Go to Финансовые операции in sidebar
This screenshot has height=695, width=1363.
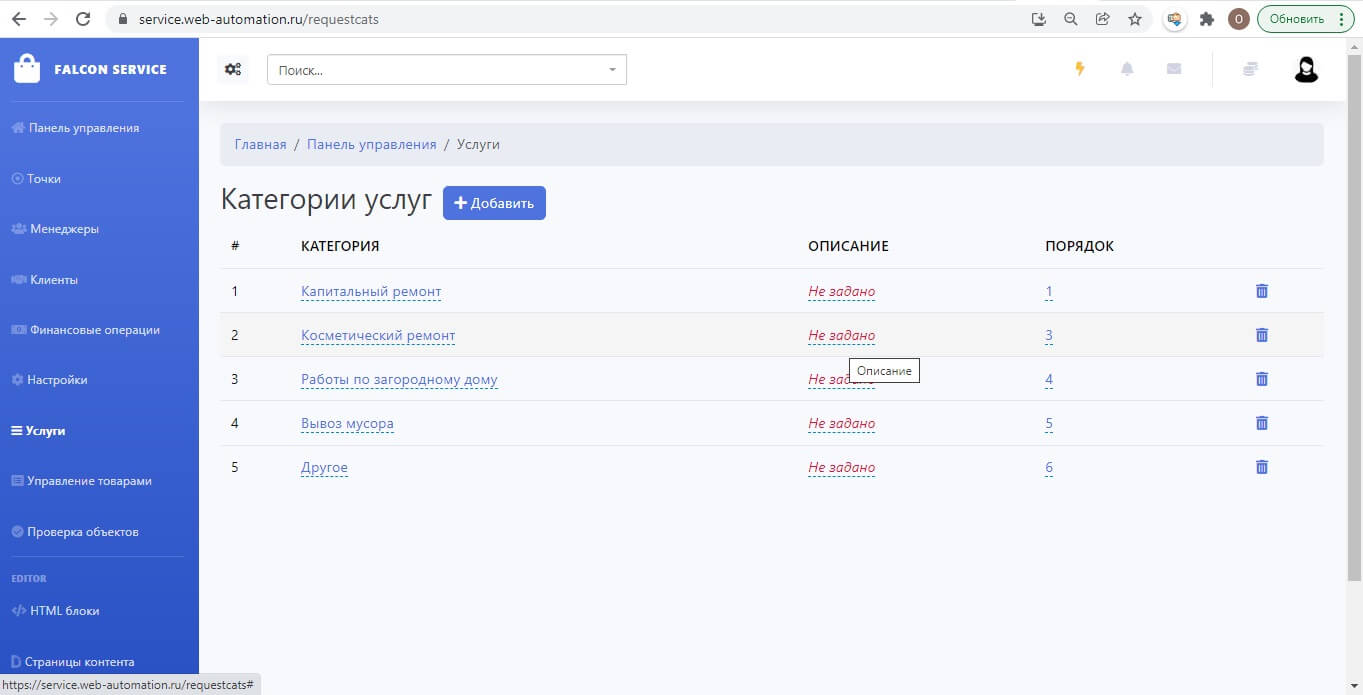pyautogui.click(x=85, y=330)
